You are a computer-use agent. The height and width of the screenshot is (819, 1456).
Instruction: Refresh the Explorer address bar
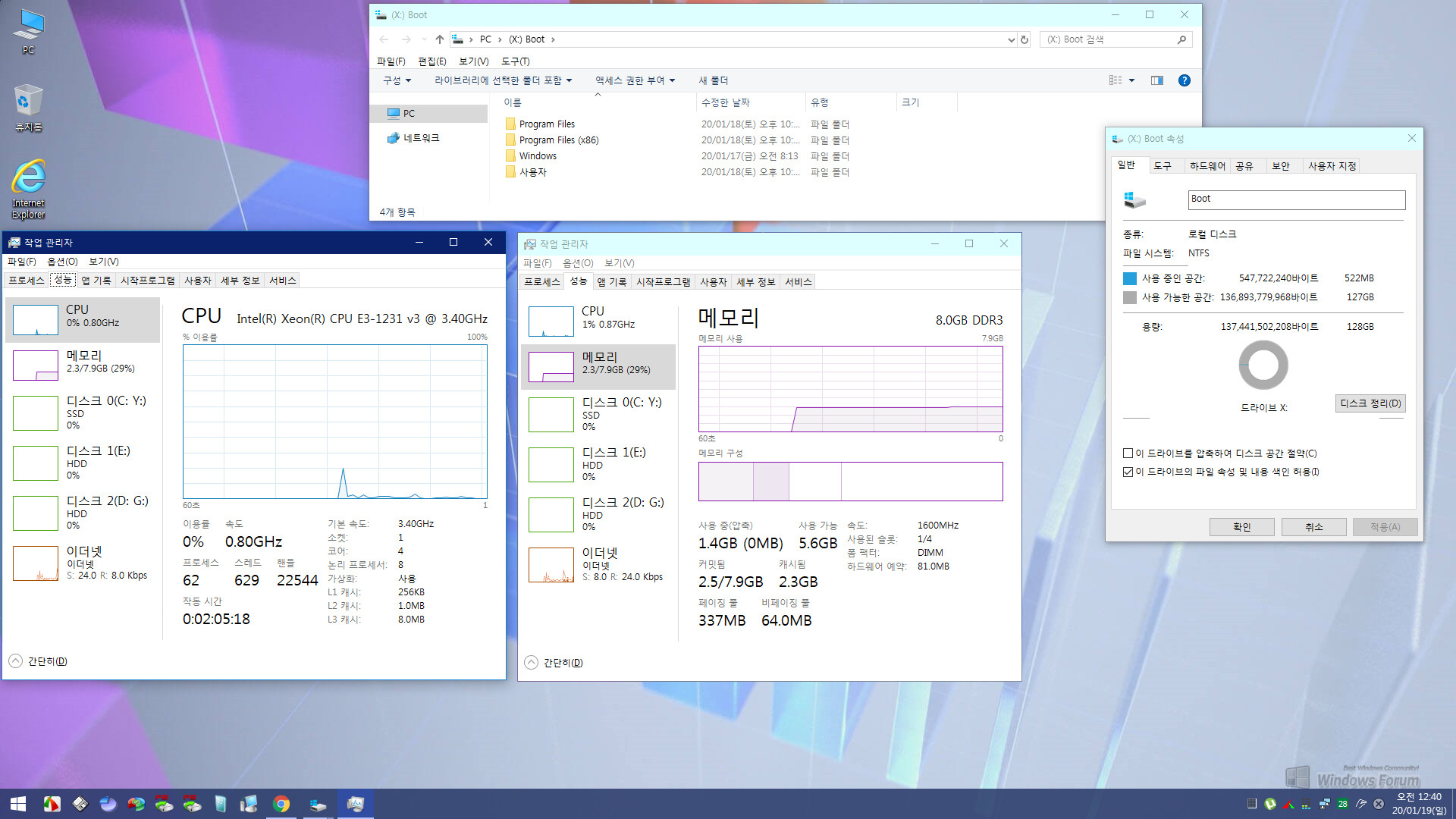pos(1025,39)
